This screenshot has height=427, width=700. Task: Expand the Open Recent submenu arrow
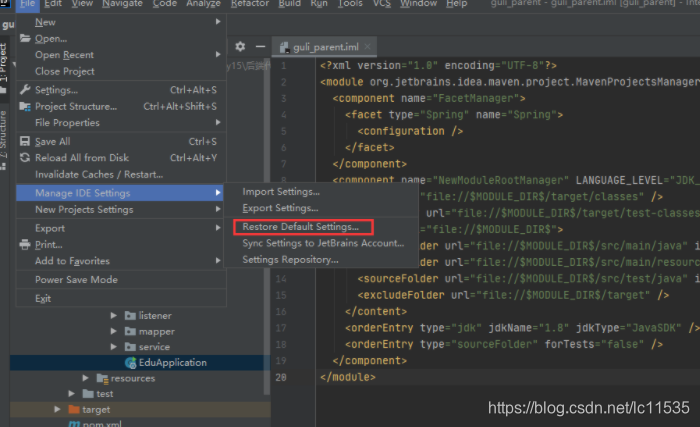(218, 54)
